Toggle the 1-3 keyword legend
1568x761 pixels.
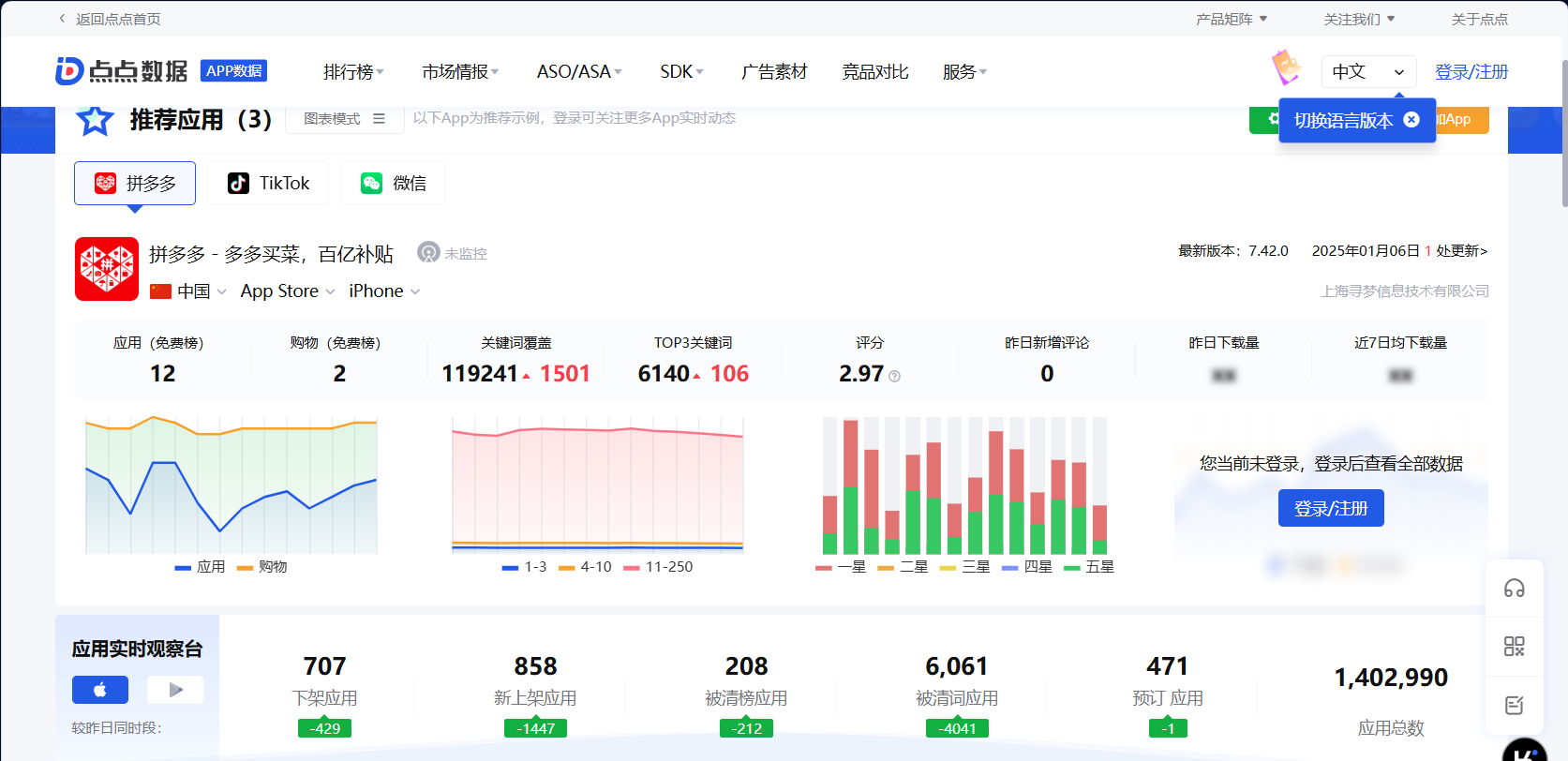[x=524, y=567]
